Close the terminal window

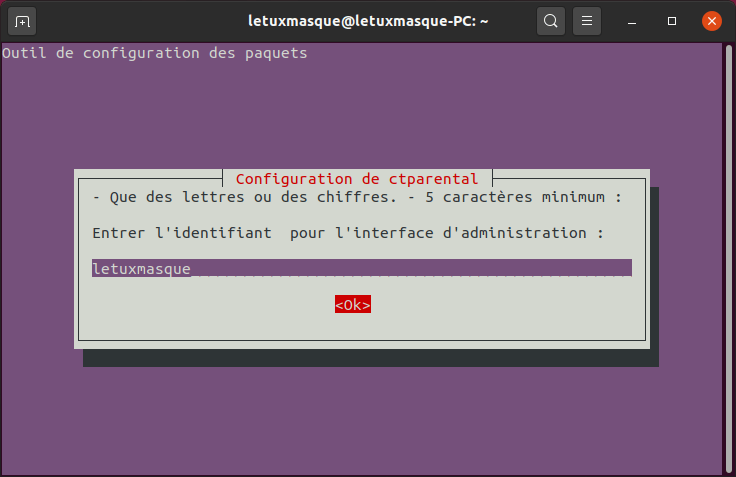712,21
